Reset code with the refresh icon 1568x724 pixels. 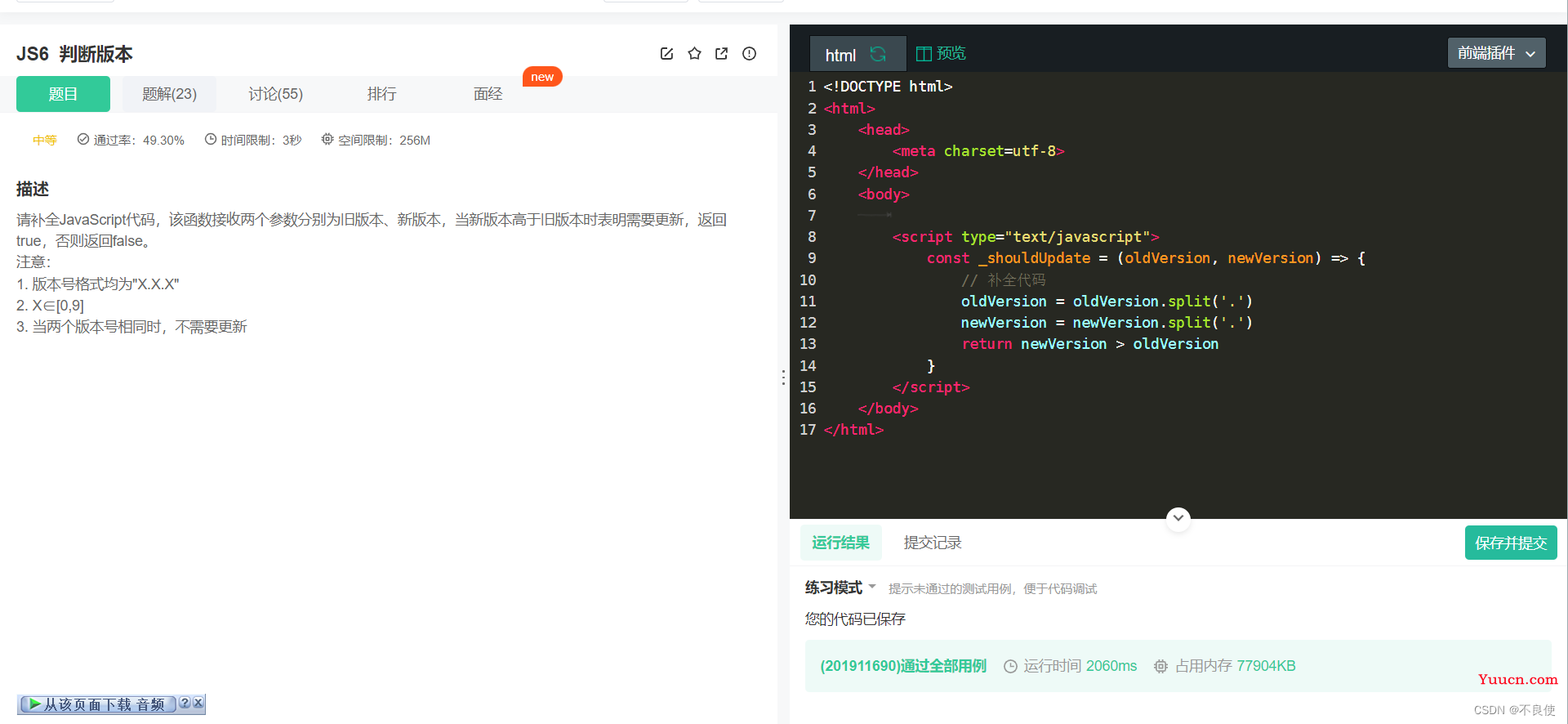pyautogui.click(x=878, y=54)
